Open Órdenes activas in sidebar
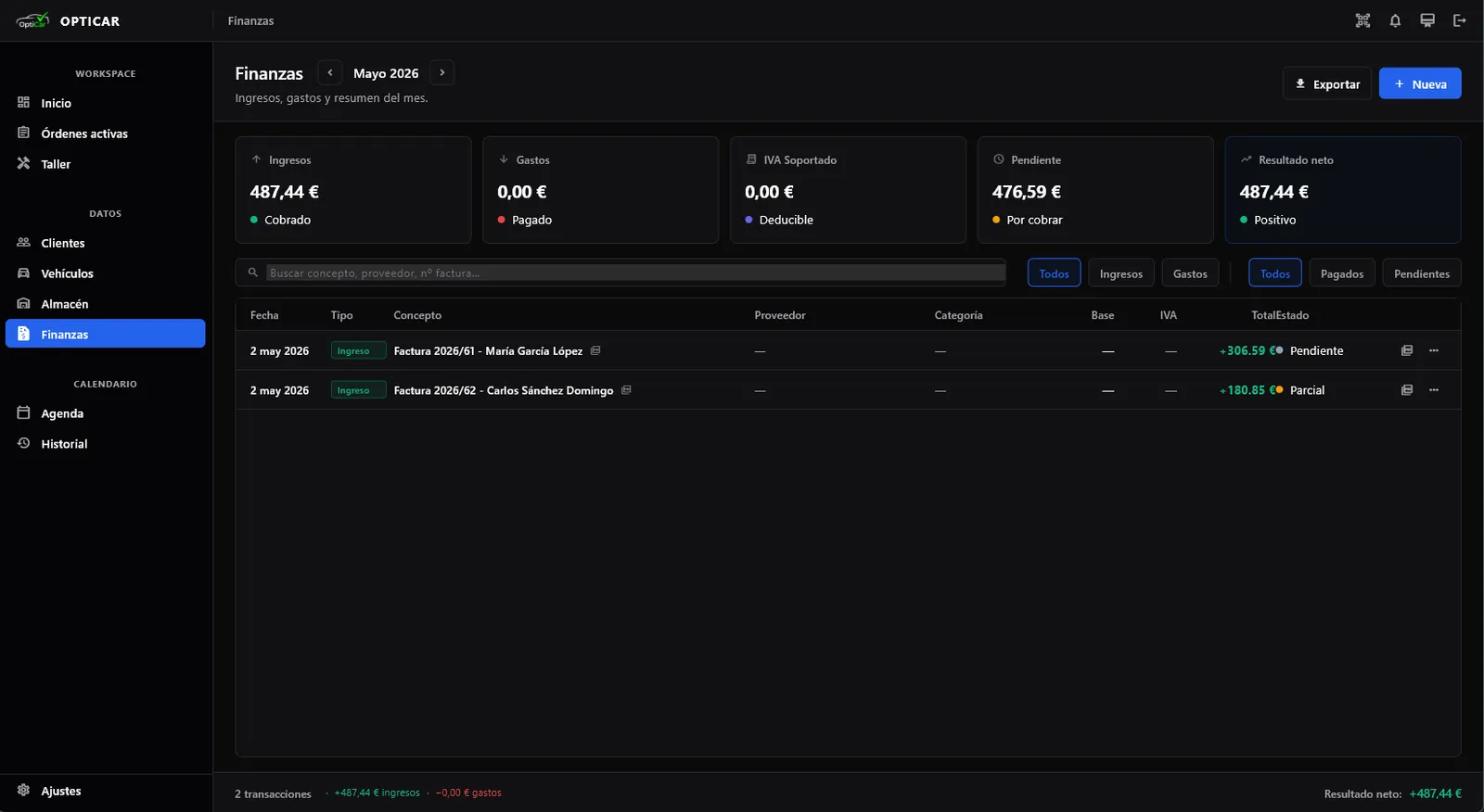The image size is (1484, 812). tap(106, 133)
